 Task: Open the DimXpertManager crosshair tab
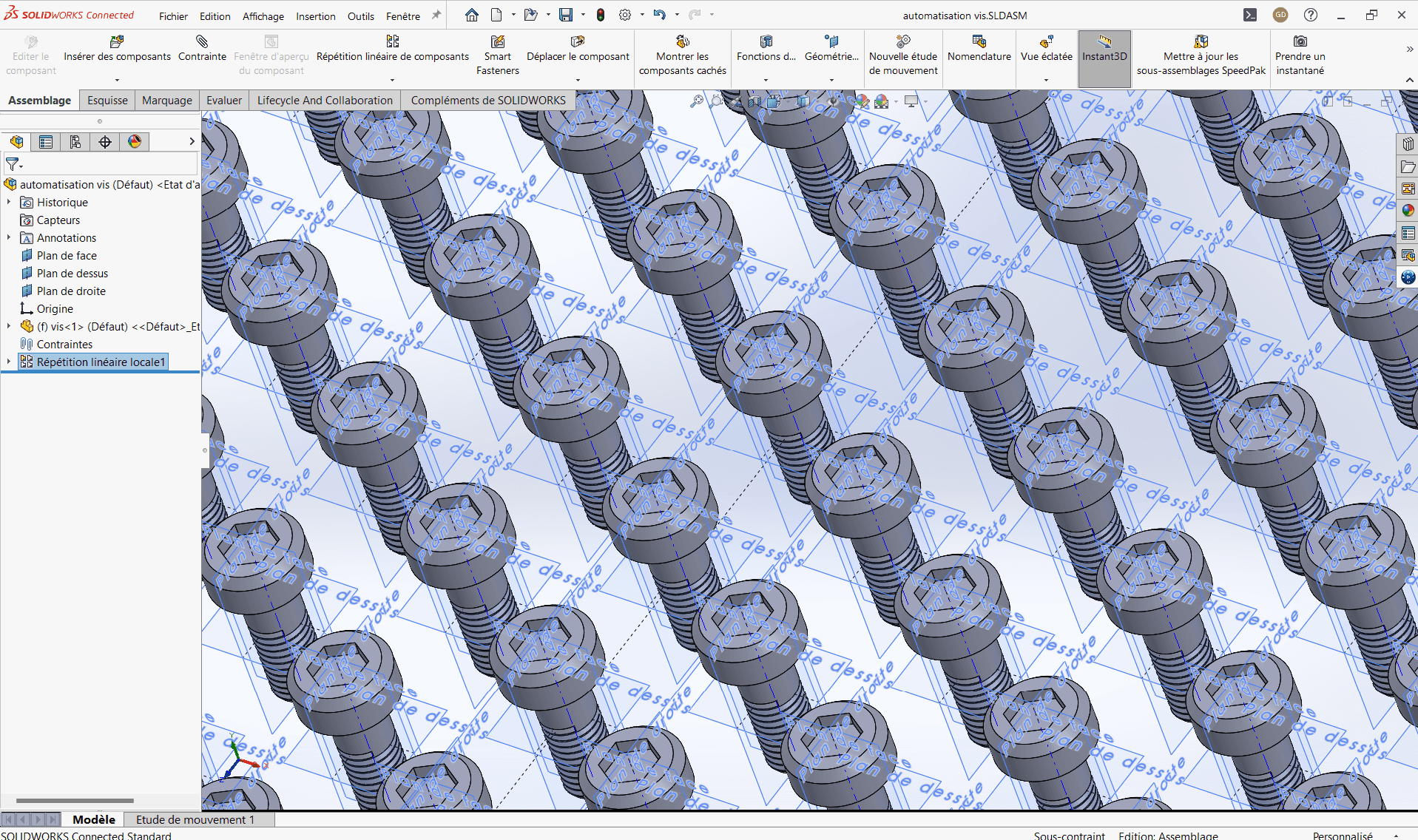coord(105,142)
